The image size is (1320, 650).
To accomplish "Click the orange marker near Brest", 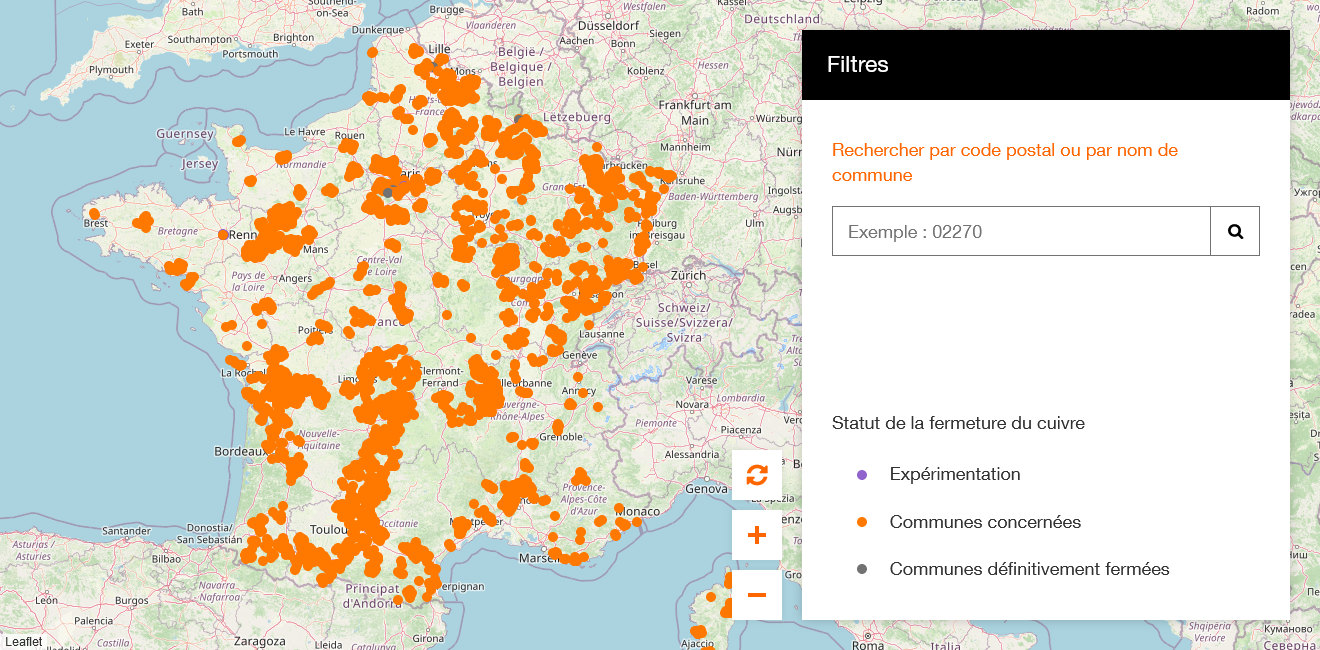I will (x=95, y=214).
